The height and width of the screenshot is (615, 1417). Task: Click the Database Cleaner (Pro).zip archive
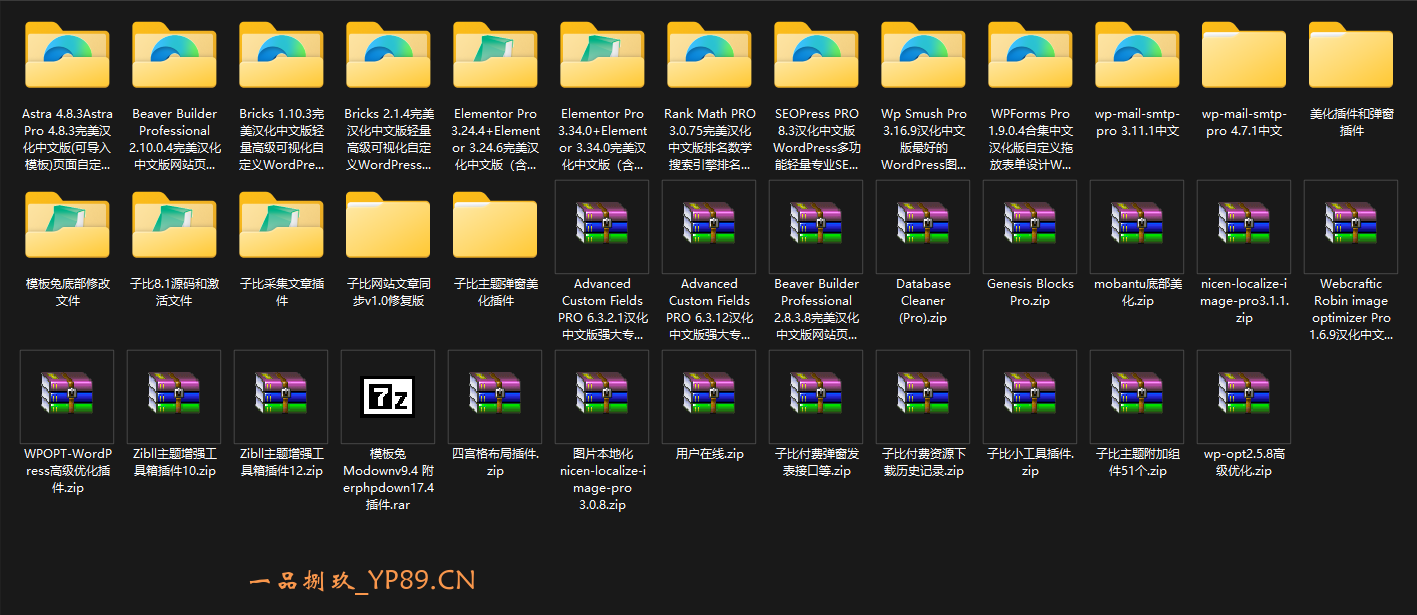point(923,227)
